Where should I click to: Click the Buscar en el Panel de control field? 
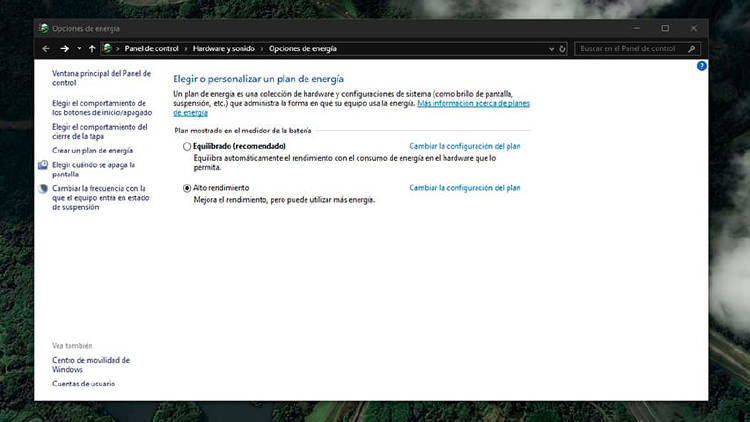(630, 48)
